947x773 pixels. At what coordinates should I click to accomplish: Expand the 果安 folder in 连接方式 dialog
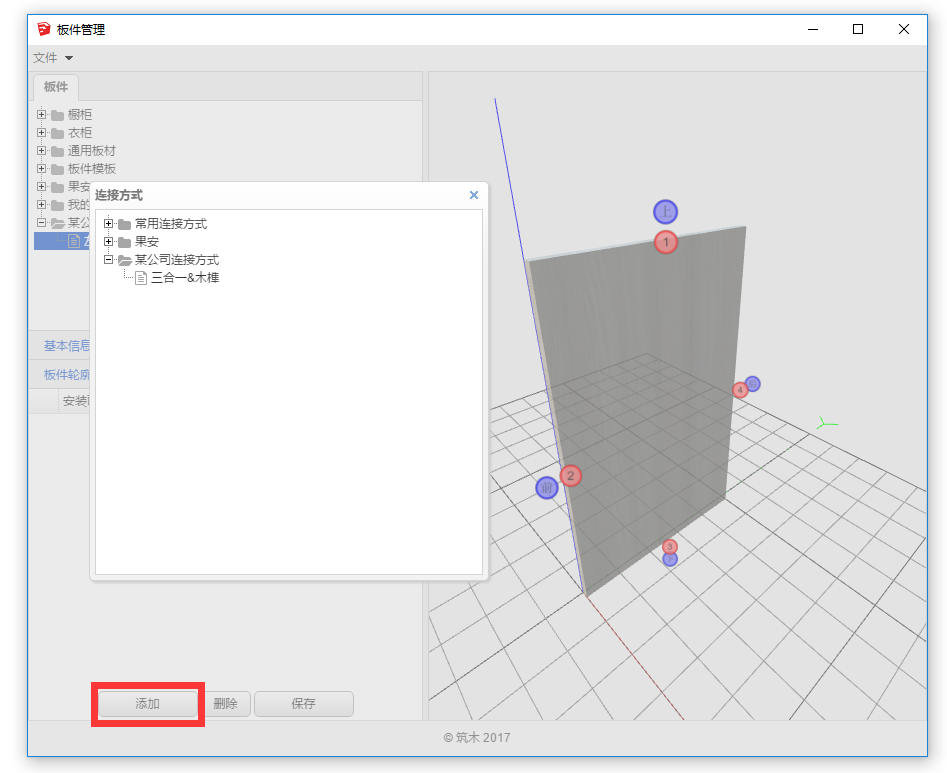coord(109,242)
